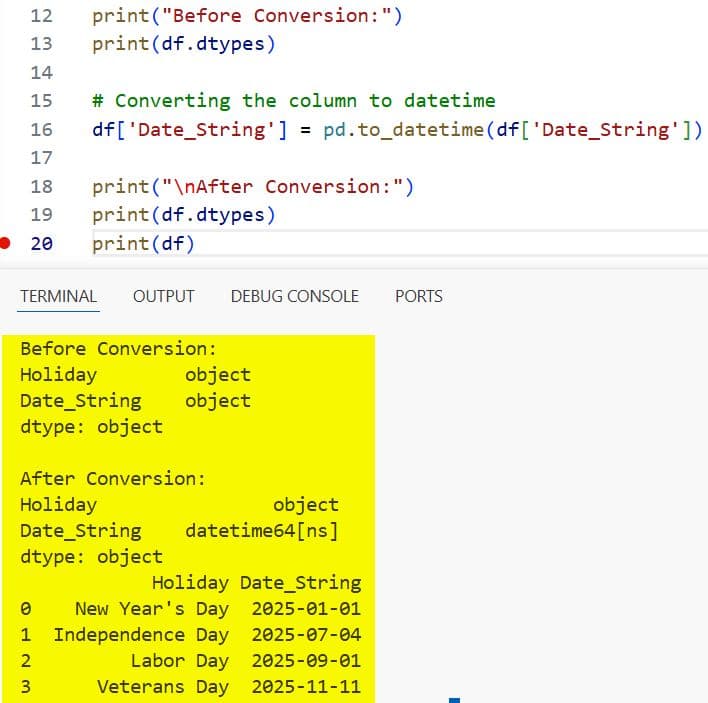Image resolution: width=708 pixels, height=703 pixels.
Task: Click terminal row 'Veterans Day 2025-11-11'
Action: 191,687
